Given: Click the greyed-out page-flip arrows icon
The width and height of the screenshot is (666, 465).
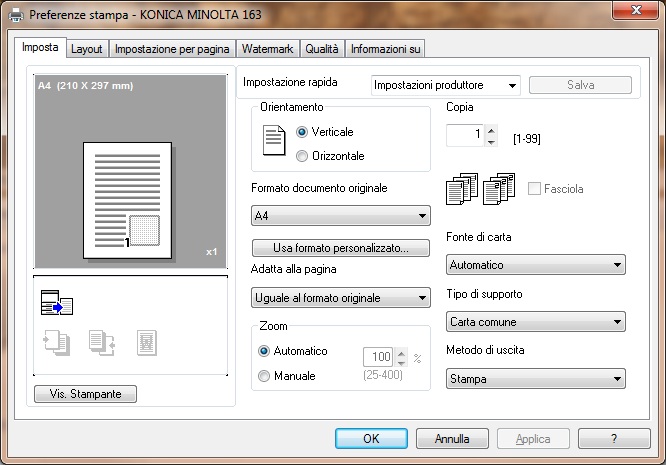Looking at the screenshot, I should pyautogui.click(x=102, y=343).
